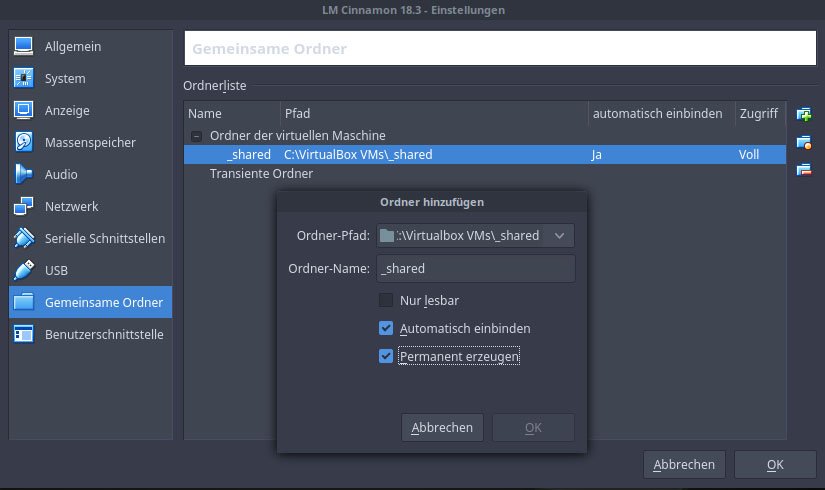
Task: Open the Audio settings page
Action: [x=90, y=174]
